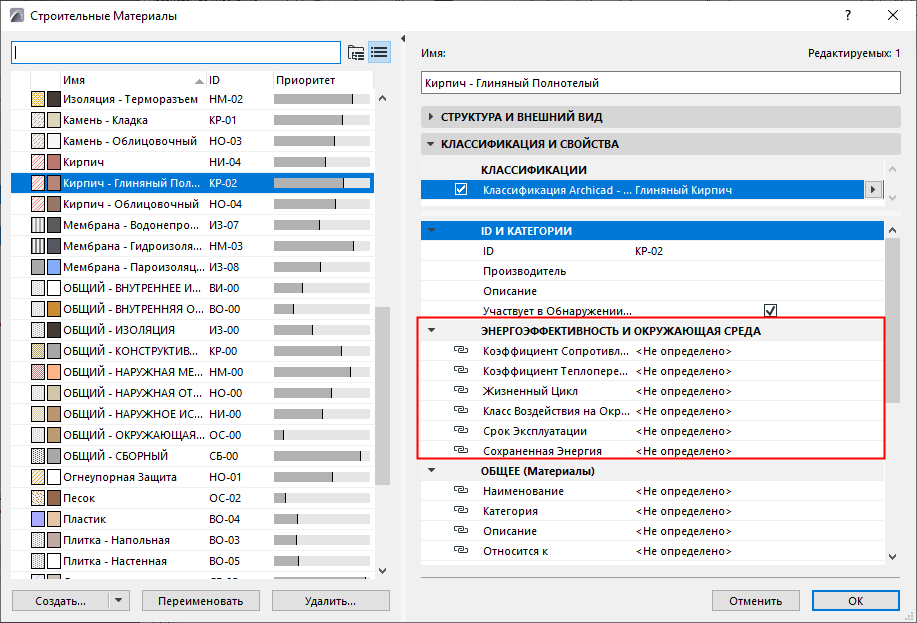Click hatch pattern icon of Камень - Кладка

click(38, 120)
